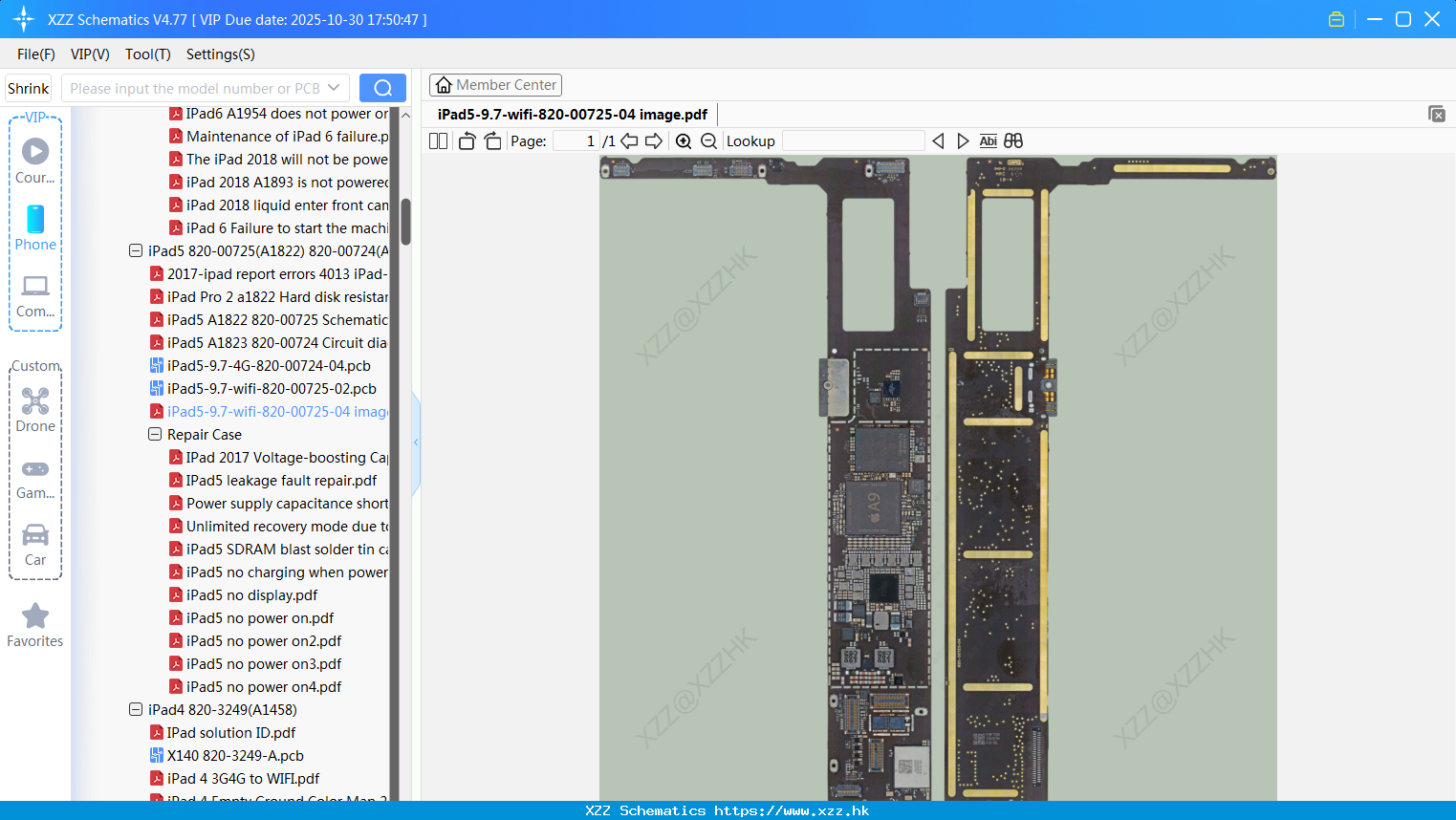Go to previous page arrow
Viewport: 1456px width, 820px height.
629,140
